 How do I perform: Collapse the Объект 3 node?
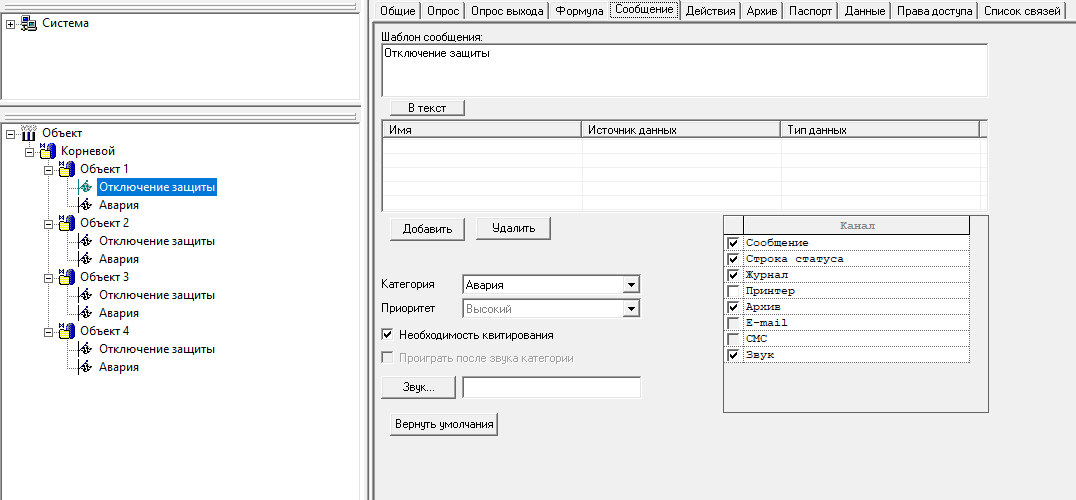(x=48, y=278)
